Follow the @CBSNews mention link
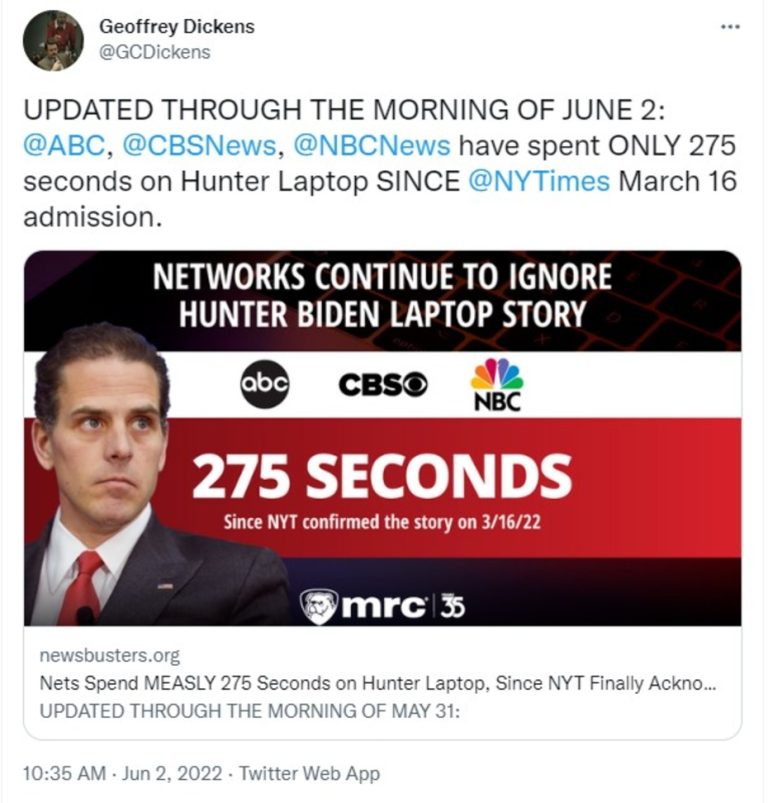 pos(199,146)
